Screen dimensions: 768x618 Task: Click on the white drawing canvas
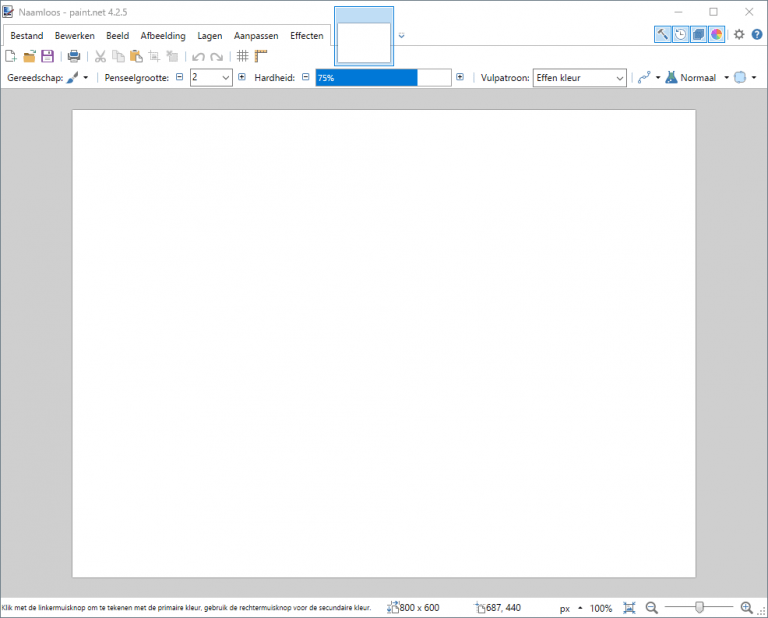384,343
